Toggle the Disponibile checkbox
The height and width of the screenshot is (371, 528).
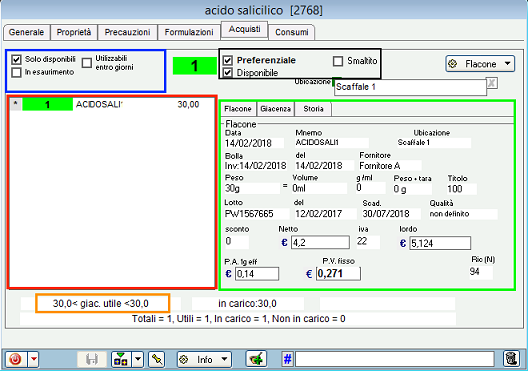228,72
